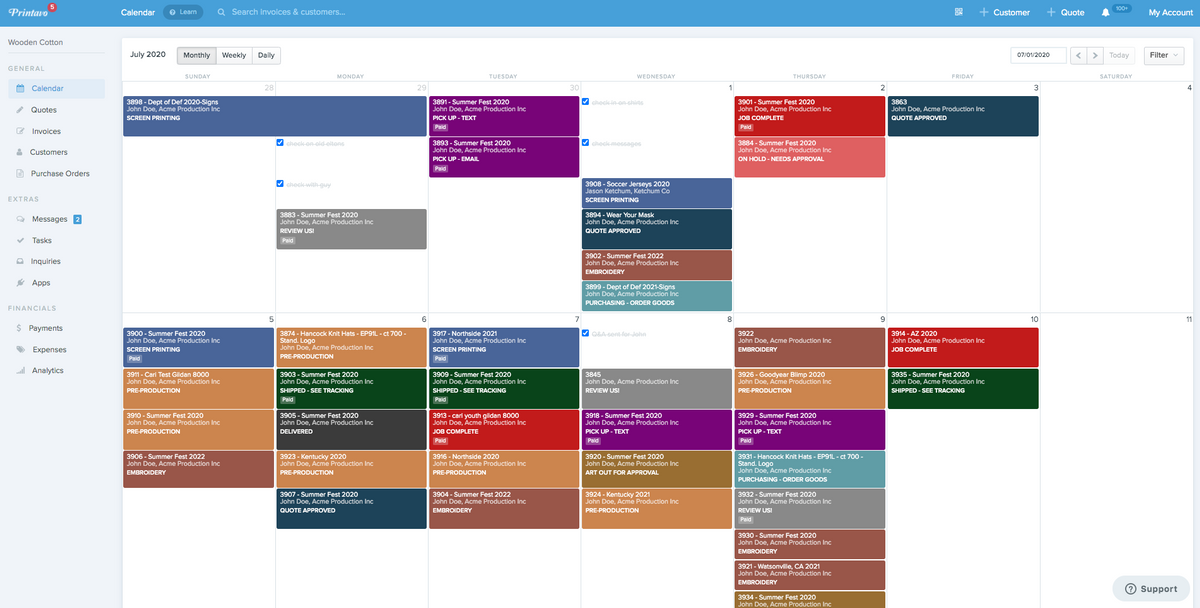Viewport: 1200px width, 608px height.
Task: Uncheck the 'check with guy' task
Action: (280, 184)
